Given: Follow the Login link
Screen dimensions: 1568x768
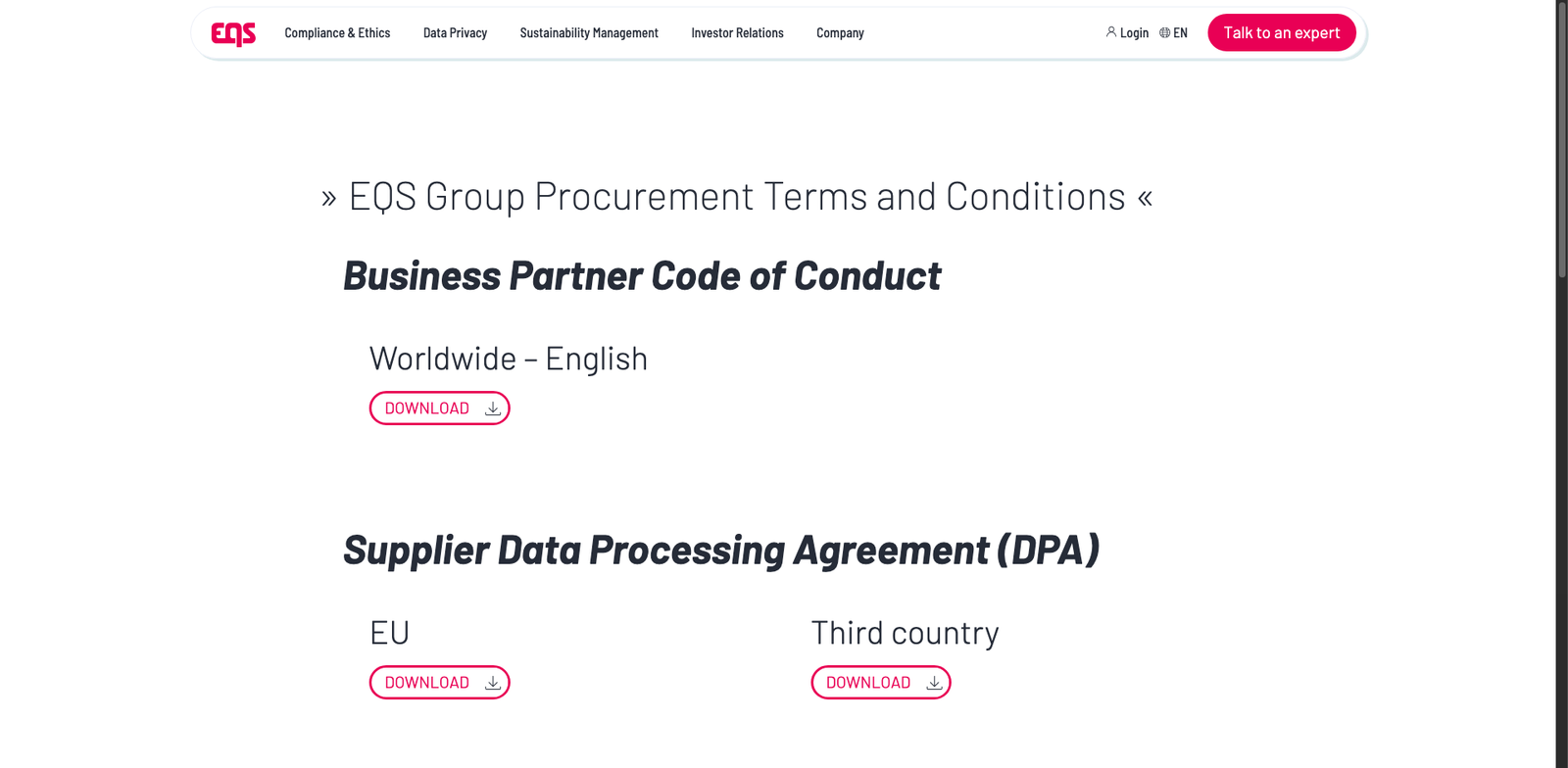Looking at the screenshot, I should pos(1134,33).
